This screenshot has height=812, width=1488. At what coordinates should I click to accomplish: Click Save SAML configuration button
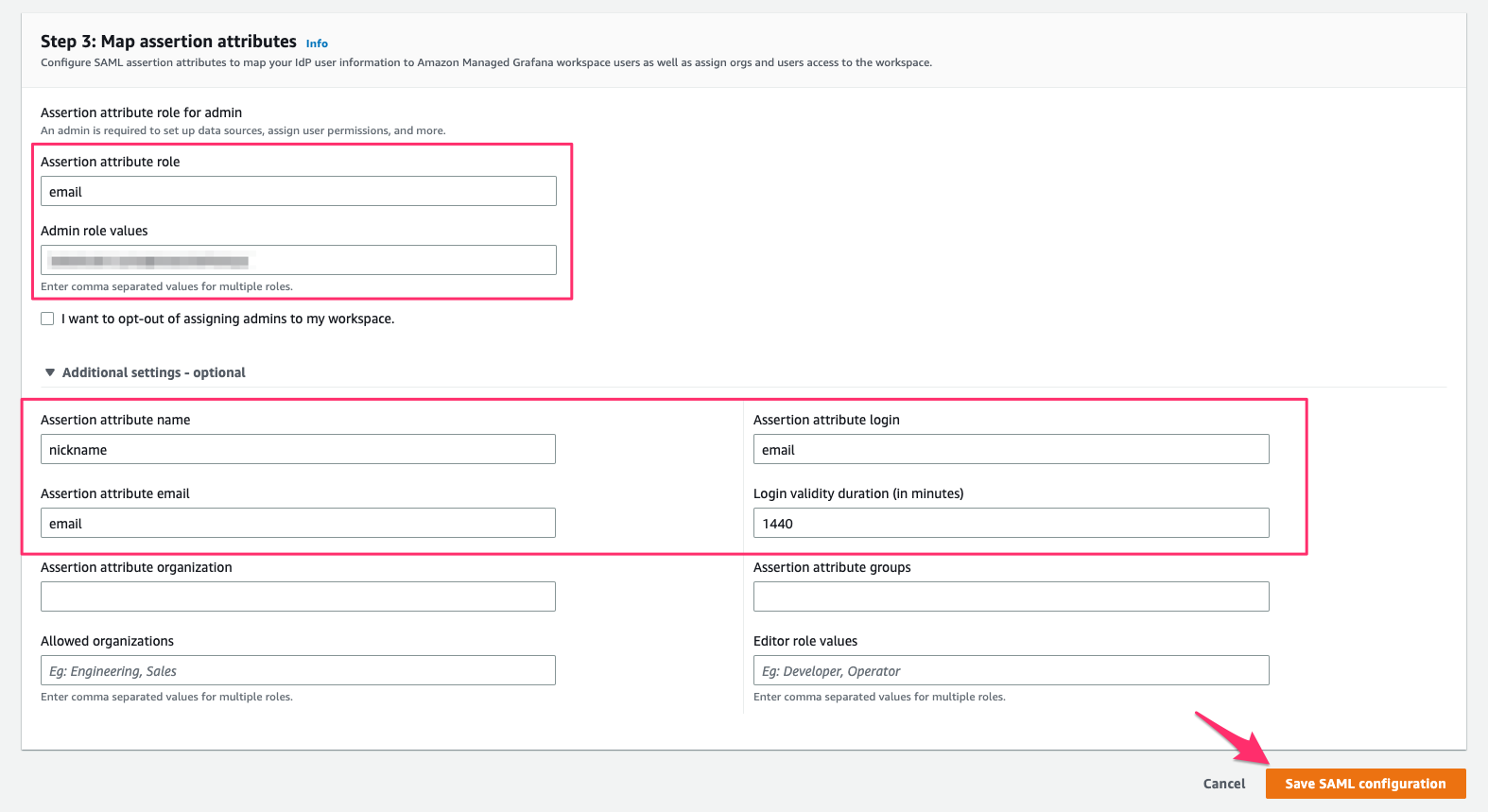[x=1365, y=784]
